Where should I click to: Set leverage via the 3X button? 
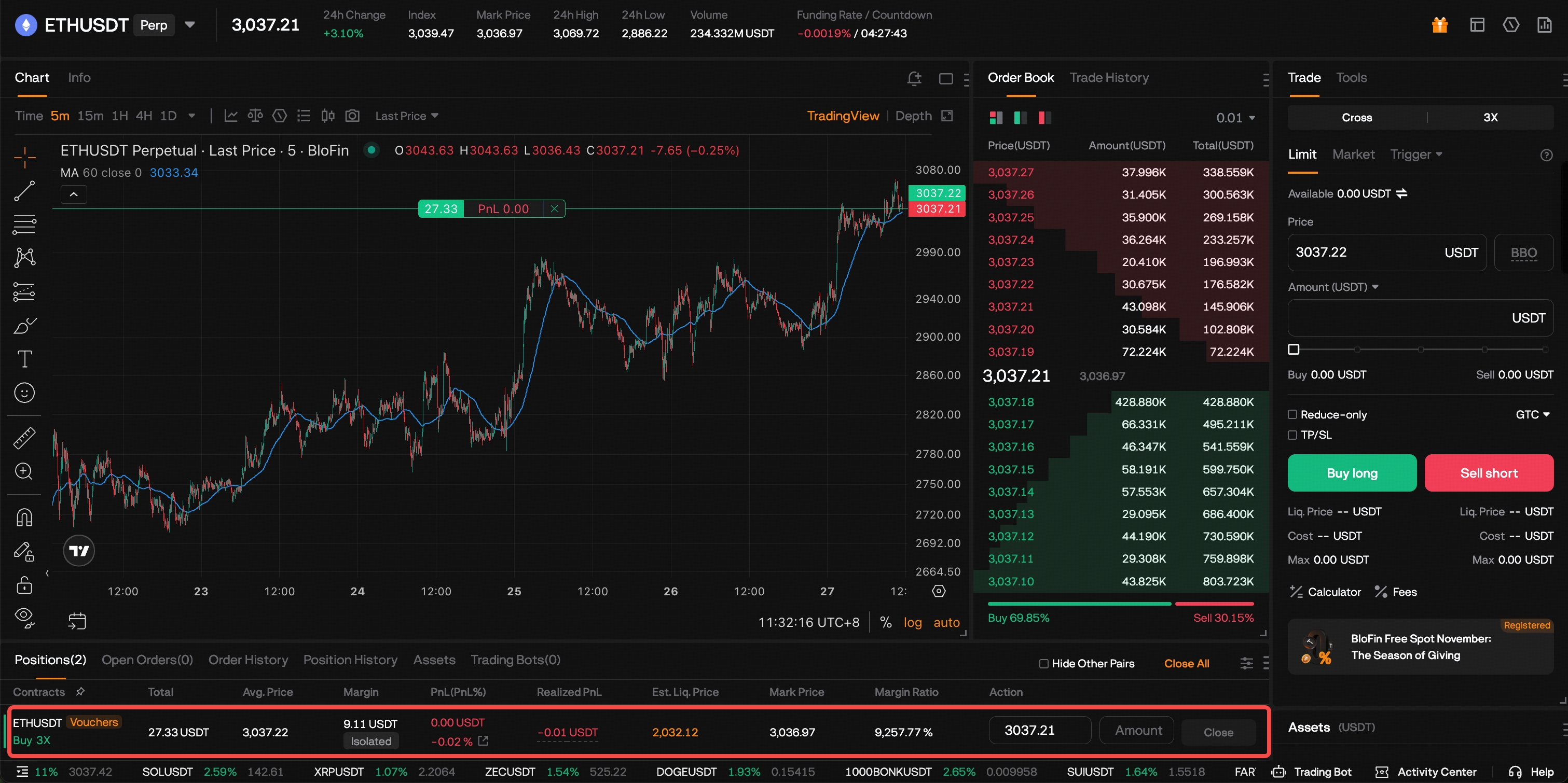(x=1490, y=117)
